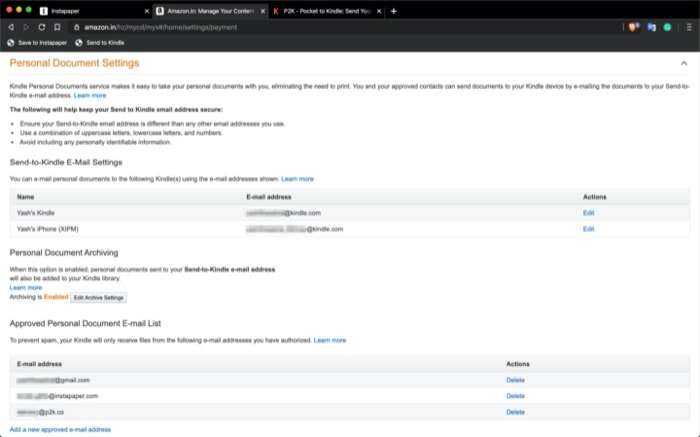The image size is (700, 437).
Task: Open Learn more link after Kindle e-mail address
Action: pyautogui.click(x=90, y=96)
